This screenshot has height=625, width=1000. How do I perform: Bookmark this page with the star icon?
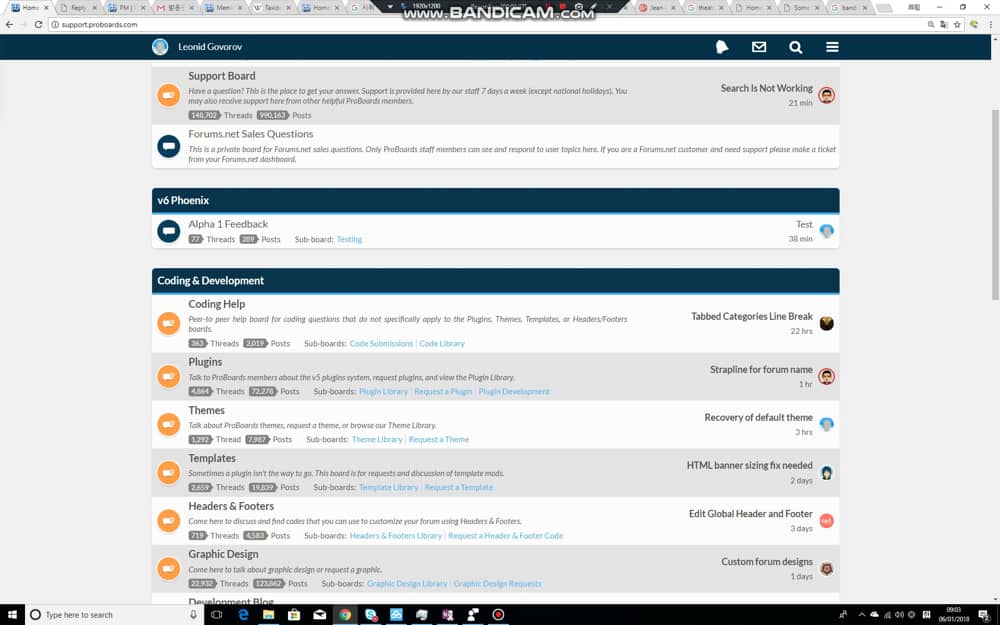coord(957,24)
